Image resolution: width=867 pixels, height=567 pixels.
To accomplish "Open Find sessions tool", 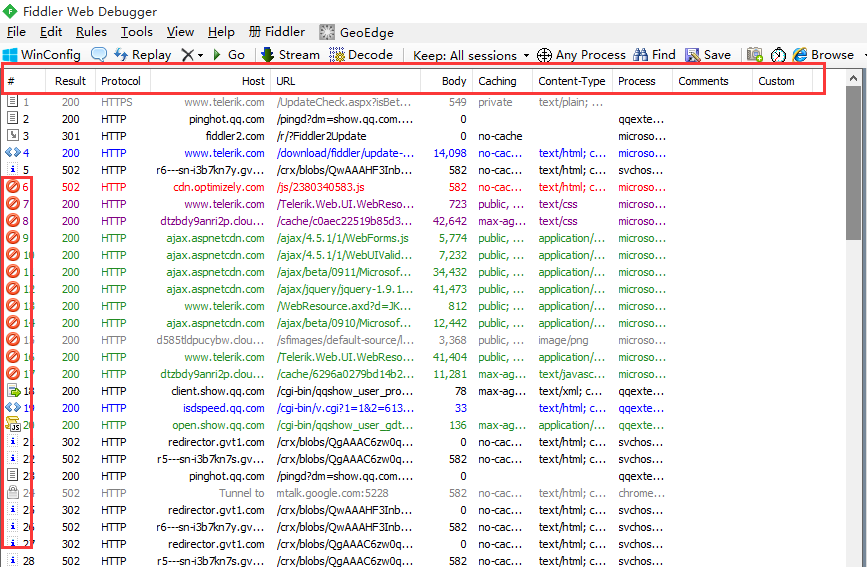I will (x=655, y=55).
